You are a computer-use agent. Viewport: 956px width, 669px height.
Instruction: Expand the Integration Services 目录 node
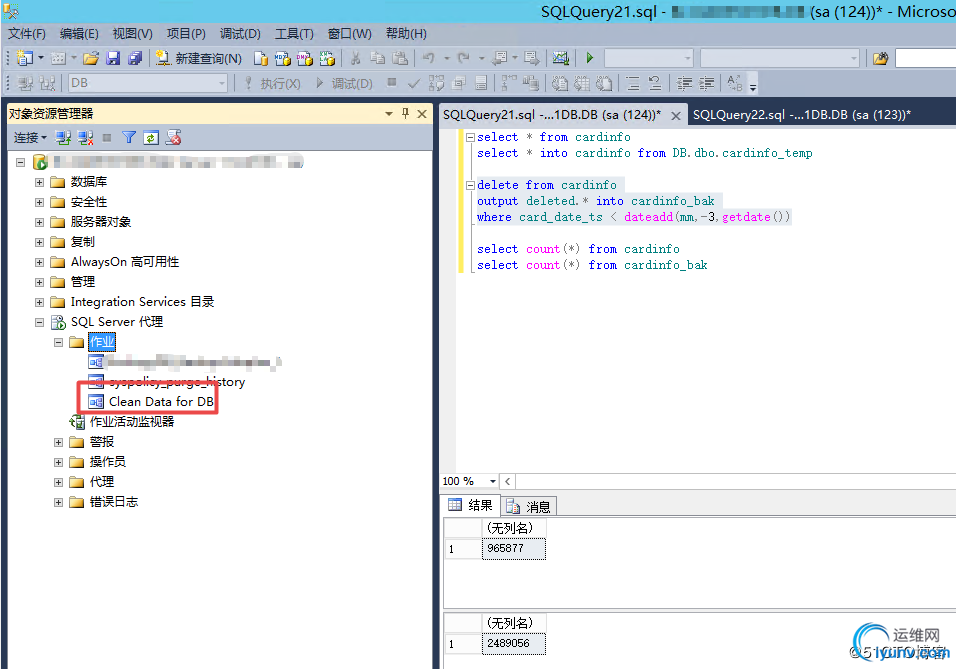pyautogui.click(x=40, y=302)
